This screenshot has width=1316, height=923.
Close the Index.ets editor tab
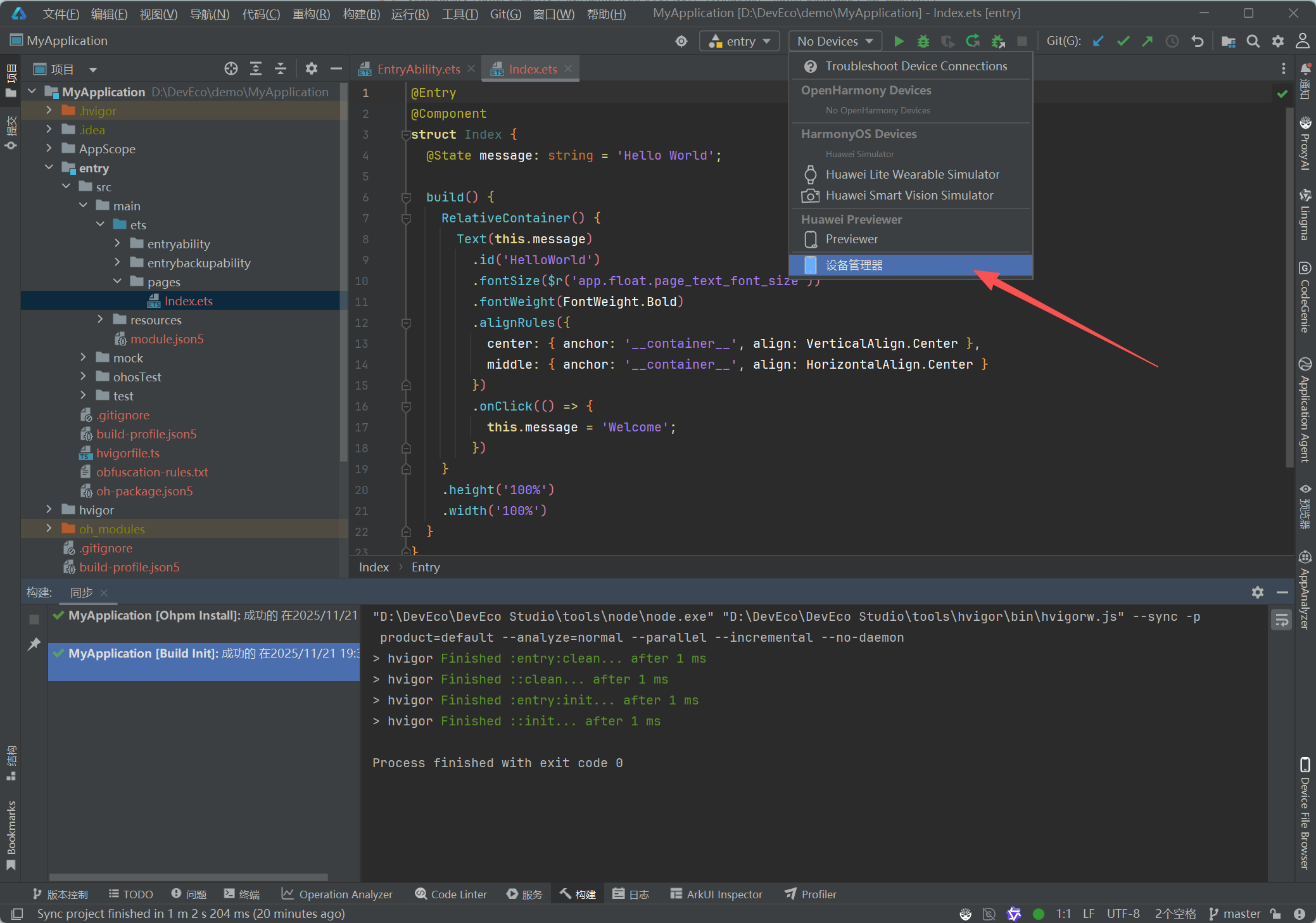tap(568, 68)
